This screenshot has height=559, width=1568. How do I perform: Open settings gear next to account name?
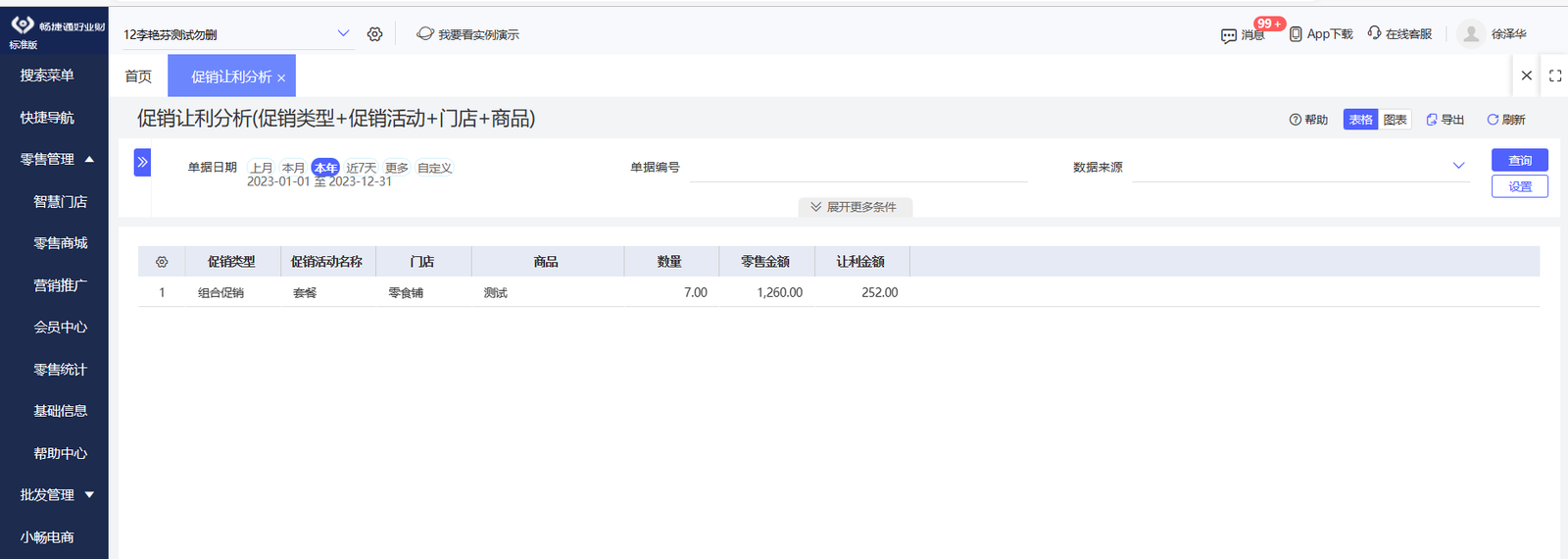pos(374,34)
